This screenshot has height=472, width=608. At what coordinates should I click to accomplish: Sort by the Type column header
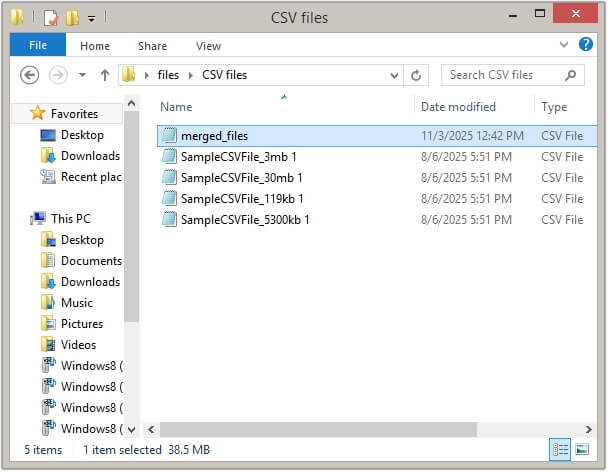click(x=554, y=107)
